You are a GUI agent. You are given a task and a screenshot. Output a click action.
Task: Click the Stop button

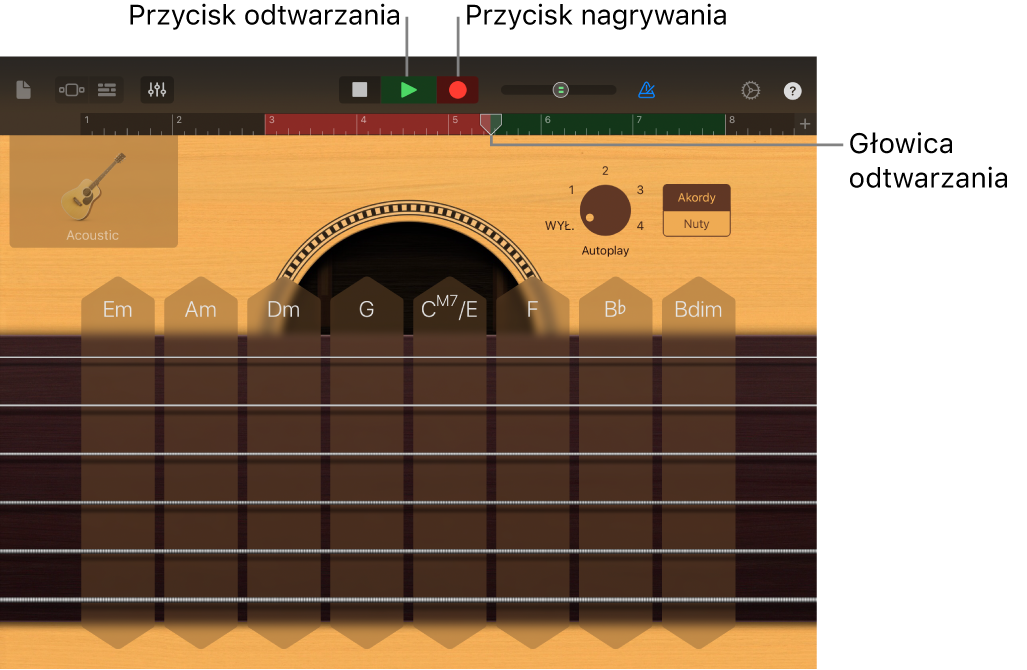click(x=360, y=90)
